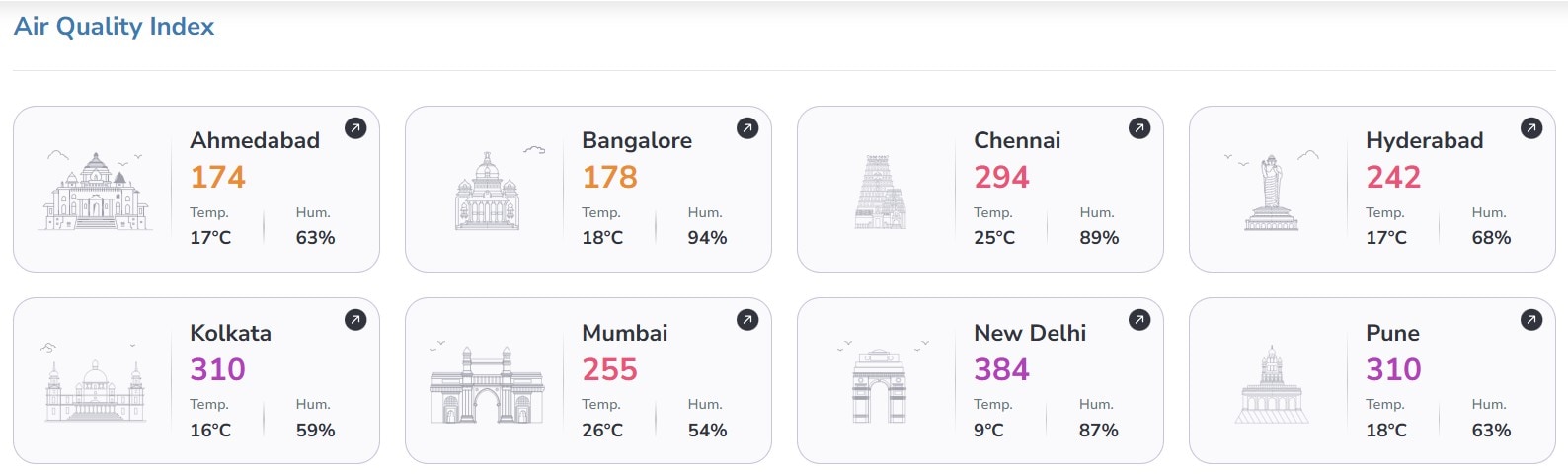The image size is (1568, 475).
Task: Open Mumbai details via arrow icon
Action: pos(747,320)
